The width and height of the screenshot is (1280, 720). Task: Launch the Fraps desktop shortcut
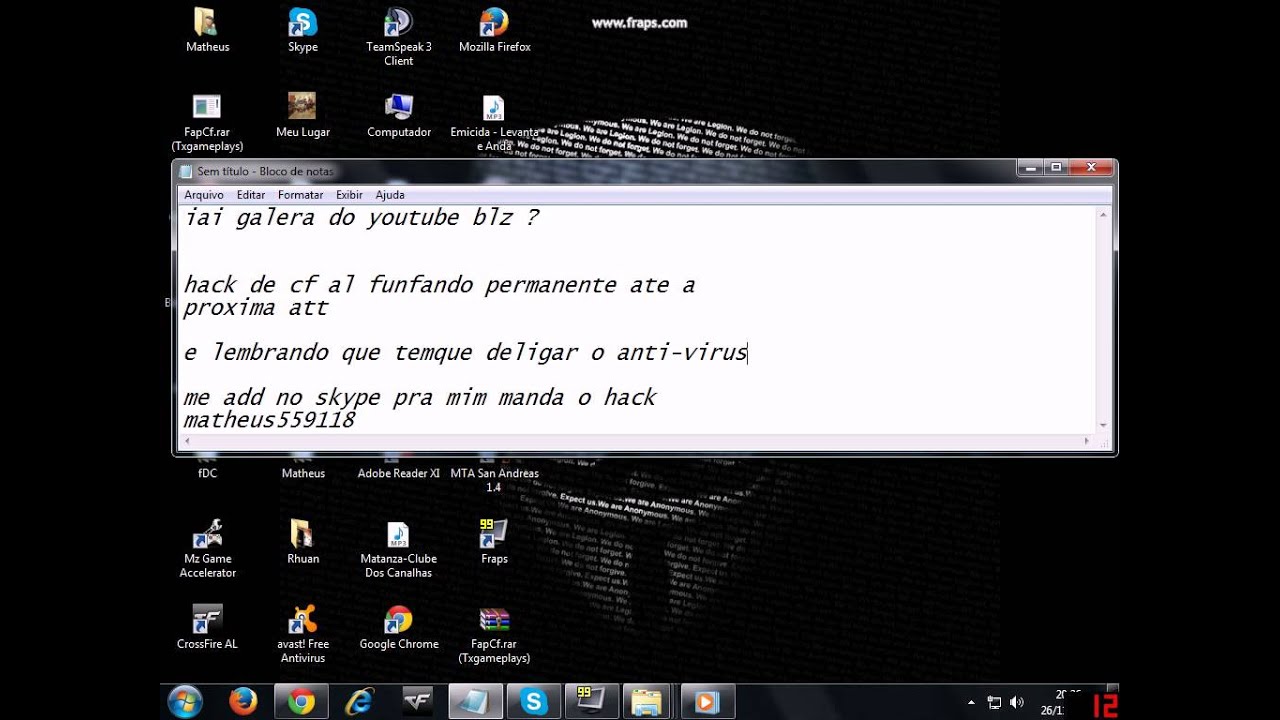[494, 543]
